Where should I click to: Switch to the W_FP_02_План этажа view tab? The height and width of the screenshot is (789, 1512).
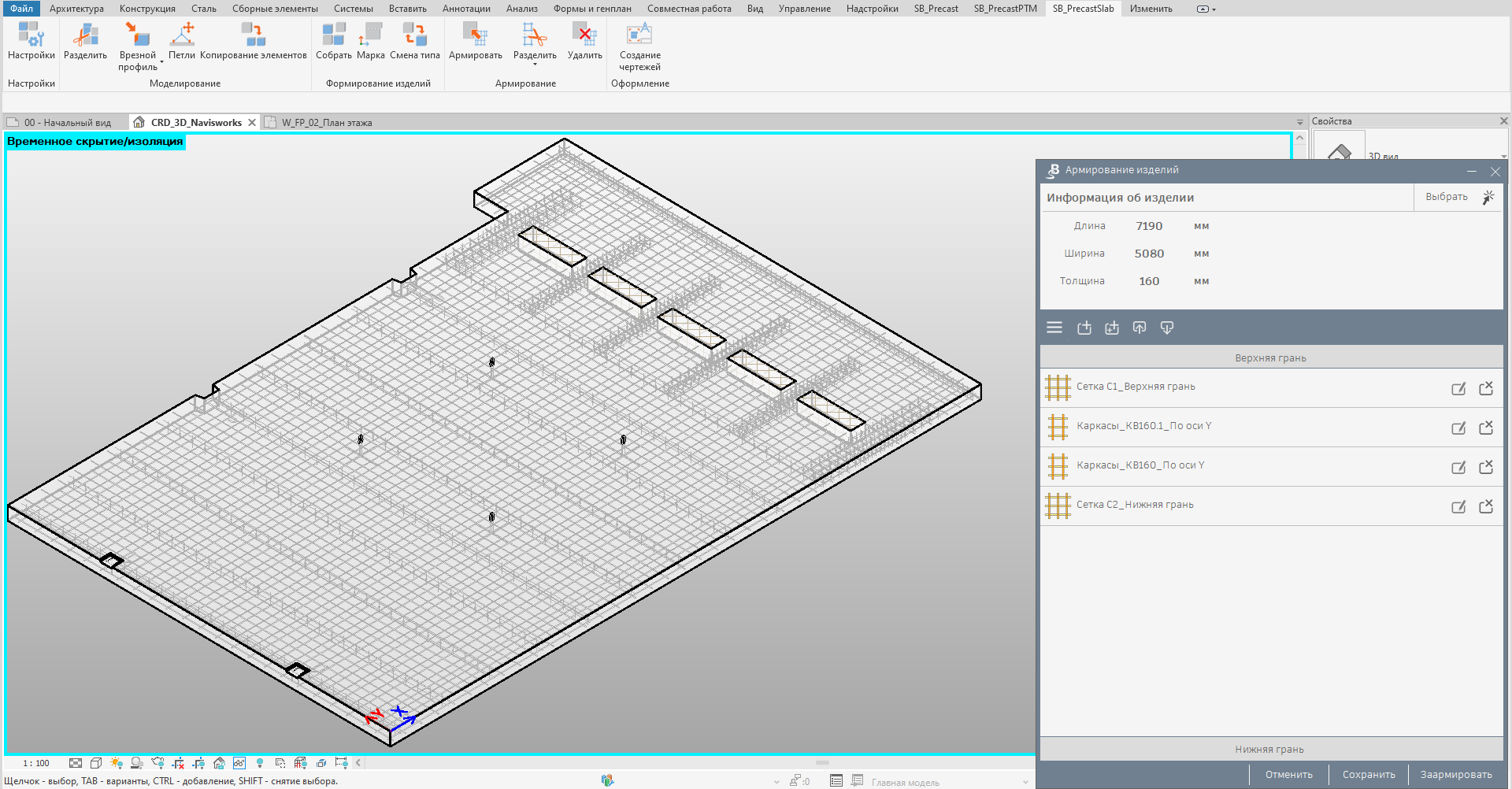[326, 123]
